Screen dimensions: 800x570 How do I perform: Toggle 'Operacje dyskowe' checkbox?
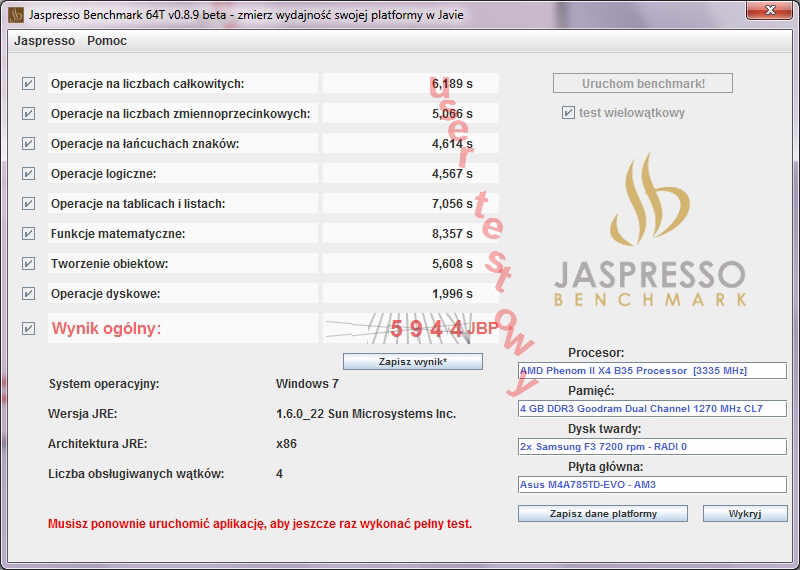[29, 293]
